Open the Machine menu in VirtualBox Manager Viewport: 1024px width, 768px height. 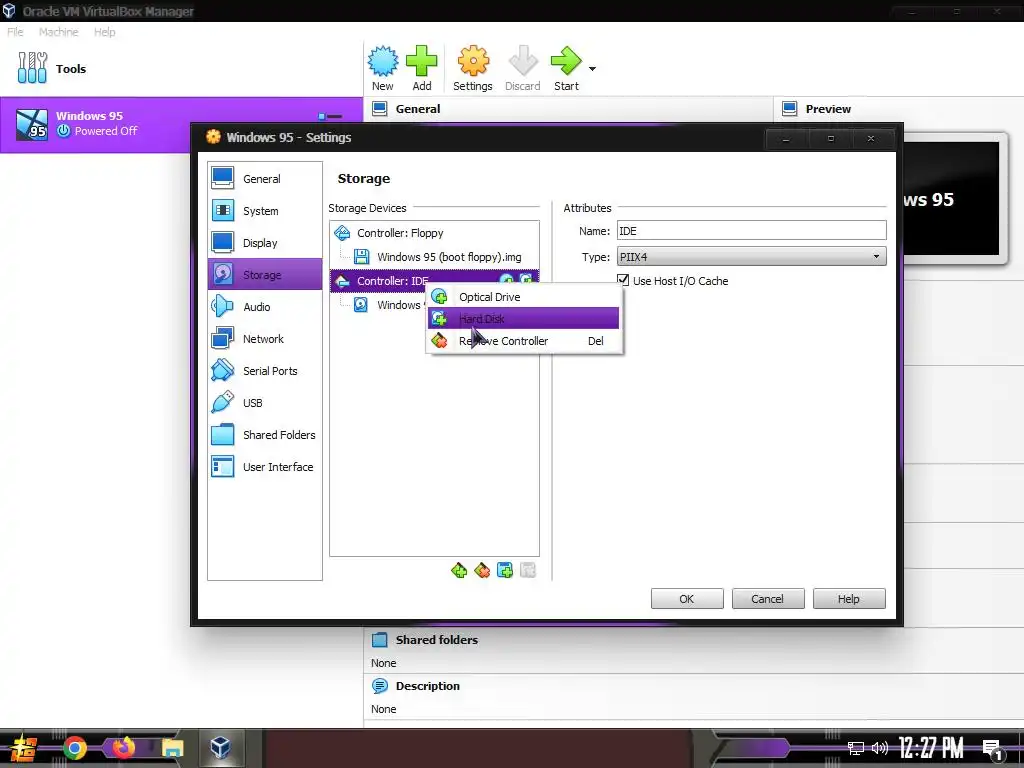tap(58, 32)
